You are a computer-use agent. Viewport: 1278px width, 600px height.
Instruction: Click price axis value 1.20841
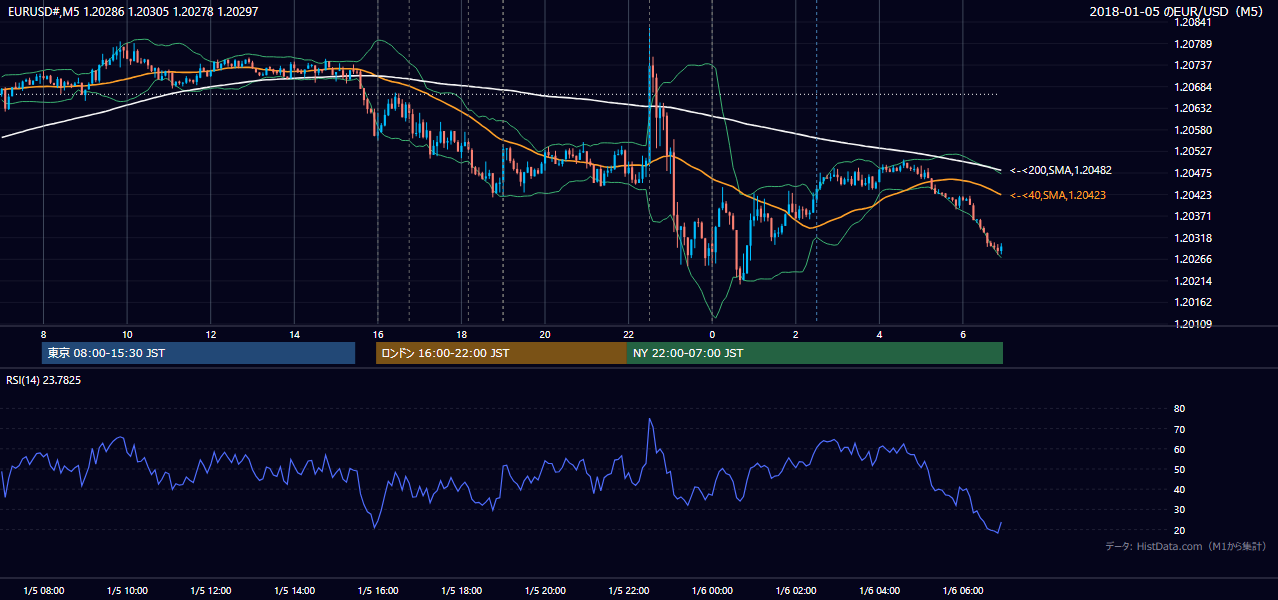1192,22
